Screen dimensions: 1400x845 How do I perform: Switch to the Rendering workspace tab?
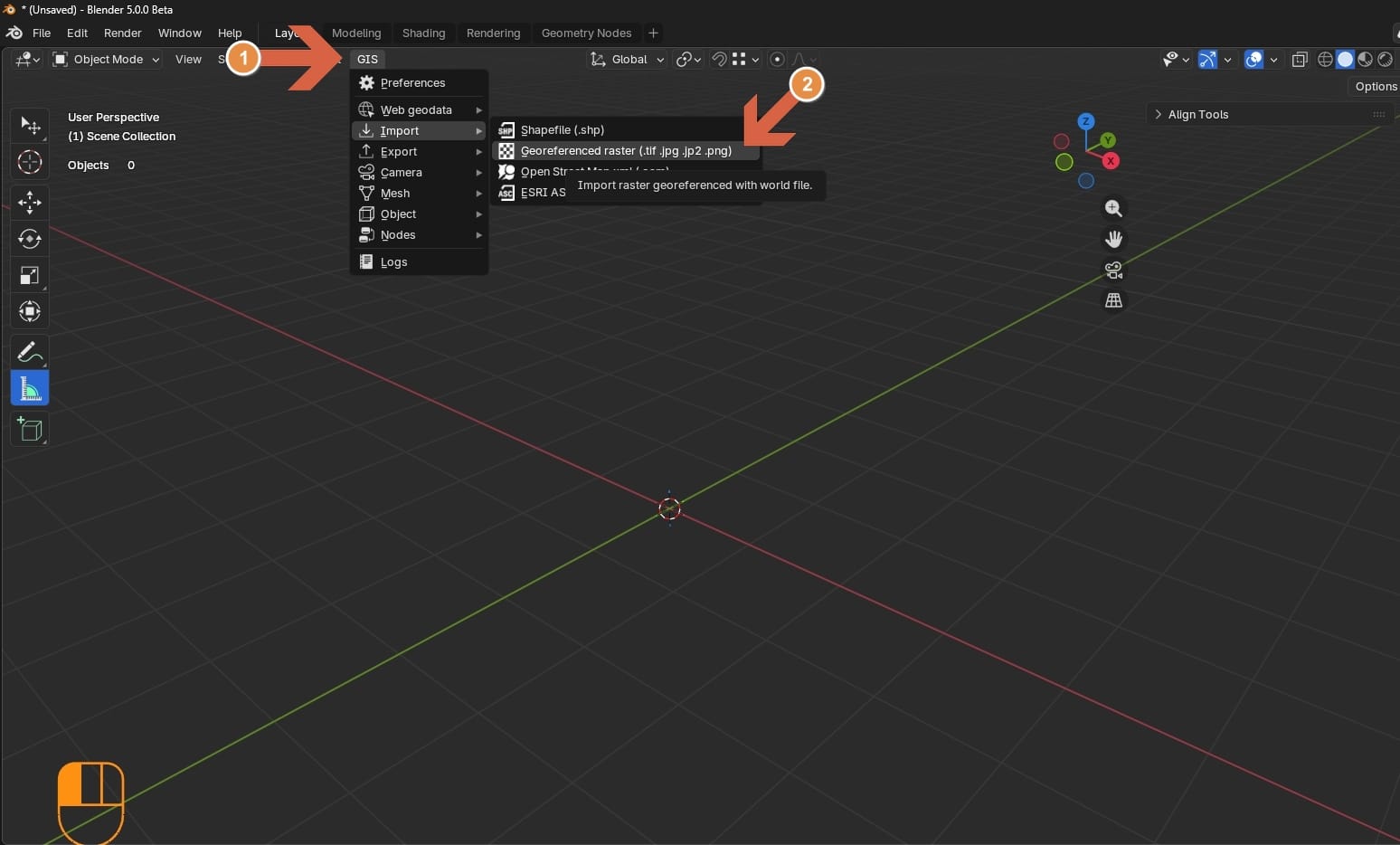point(494,33)
